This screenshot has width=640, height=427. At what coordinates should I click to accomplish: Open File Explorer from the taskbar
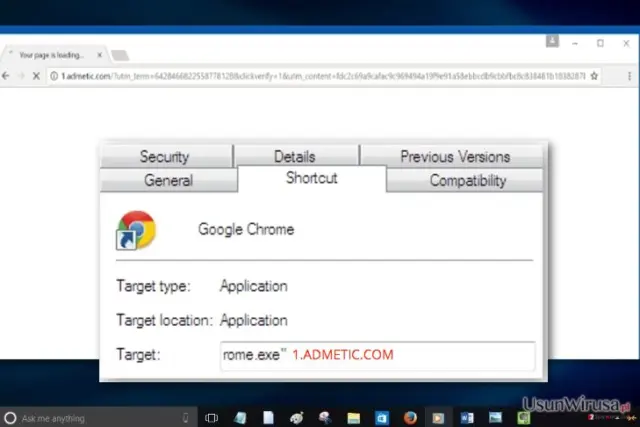353,418
